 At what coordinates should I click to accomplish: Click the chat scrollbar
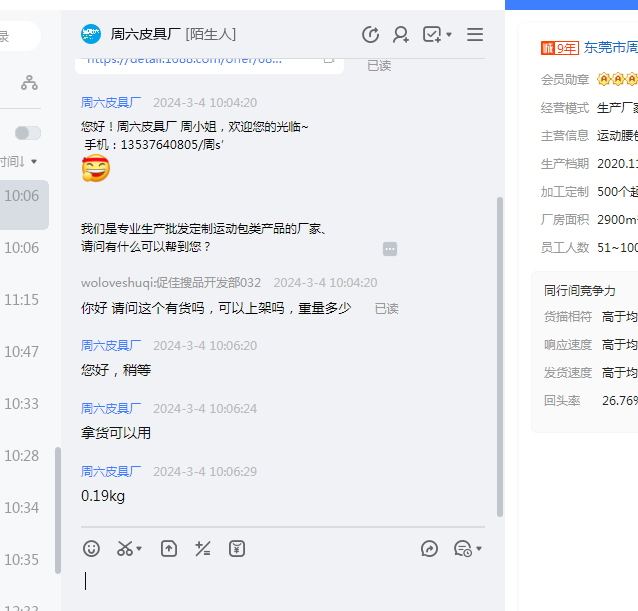pos(500,350)
